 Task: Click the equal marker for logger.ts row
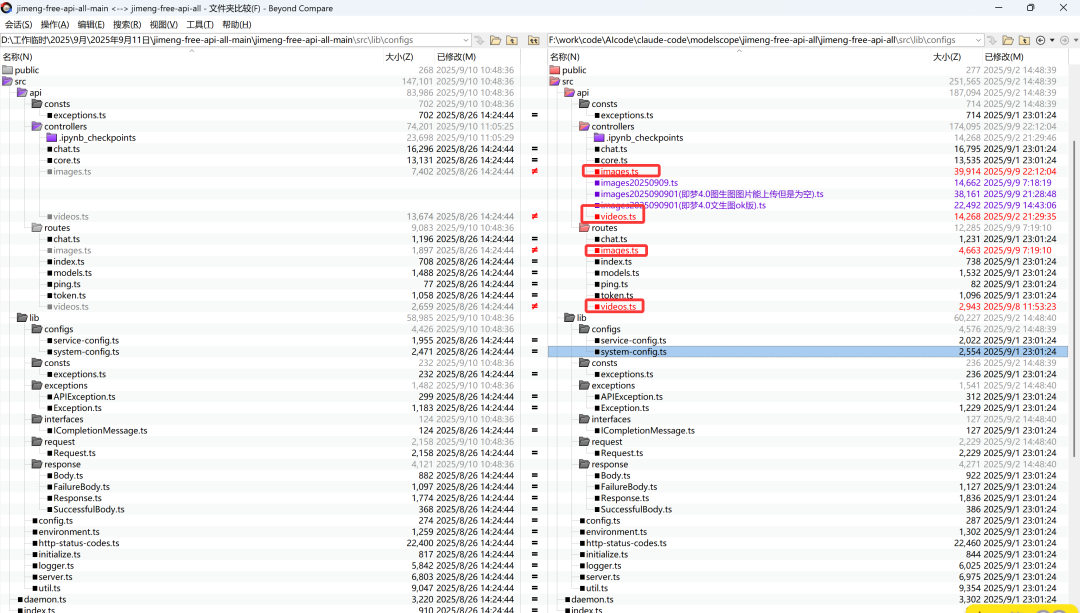[534, 565]
